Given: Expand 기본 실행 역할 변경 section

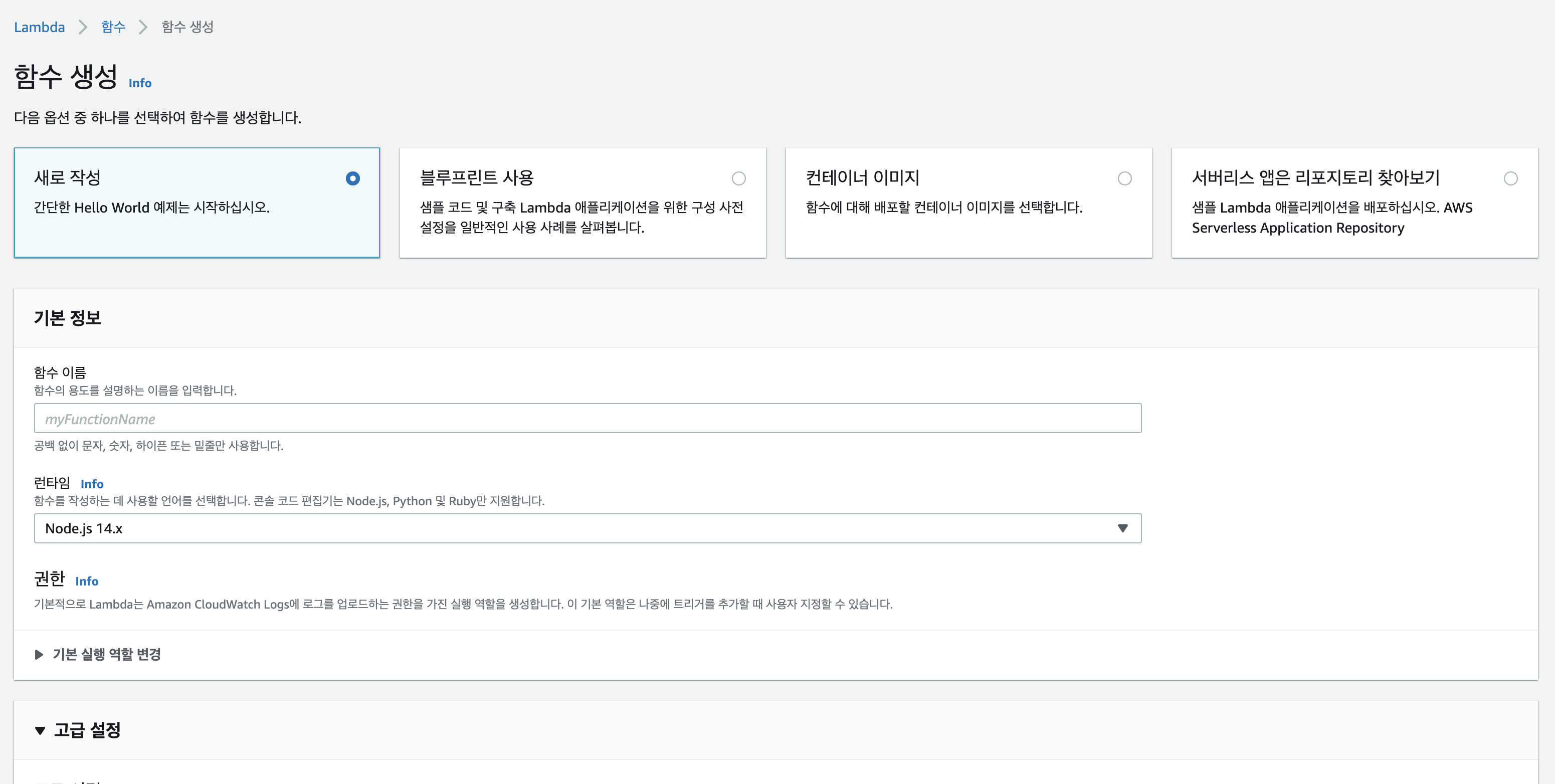Looking at the screenshot, I should (106, 655).
